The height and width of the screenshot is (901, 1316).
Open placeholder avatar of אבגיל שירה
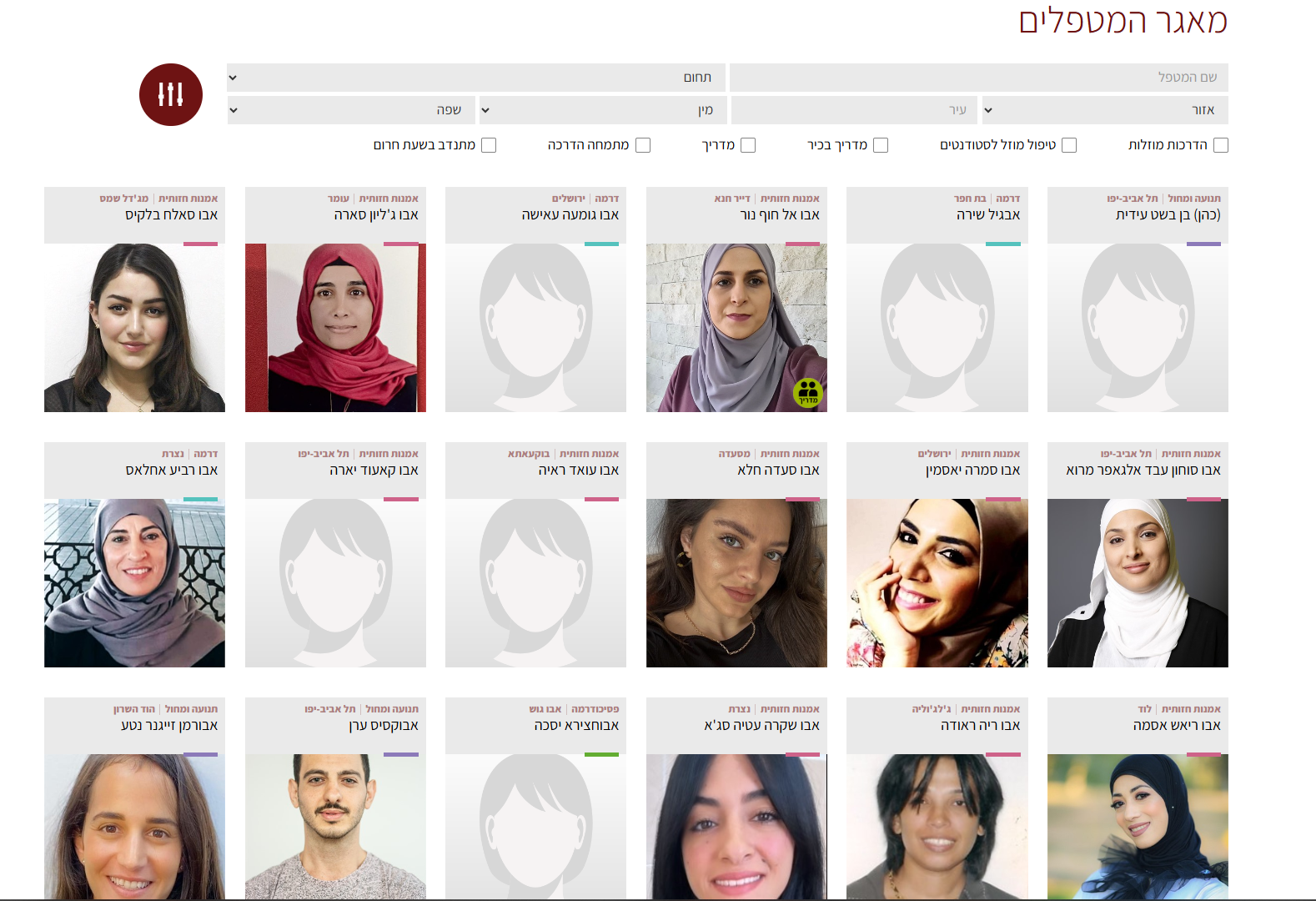[x=937, y=328]
